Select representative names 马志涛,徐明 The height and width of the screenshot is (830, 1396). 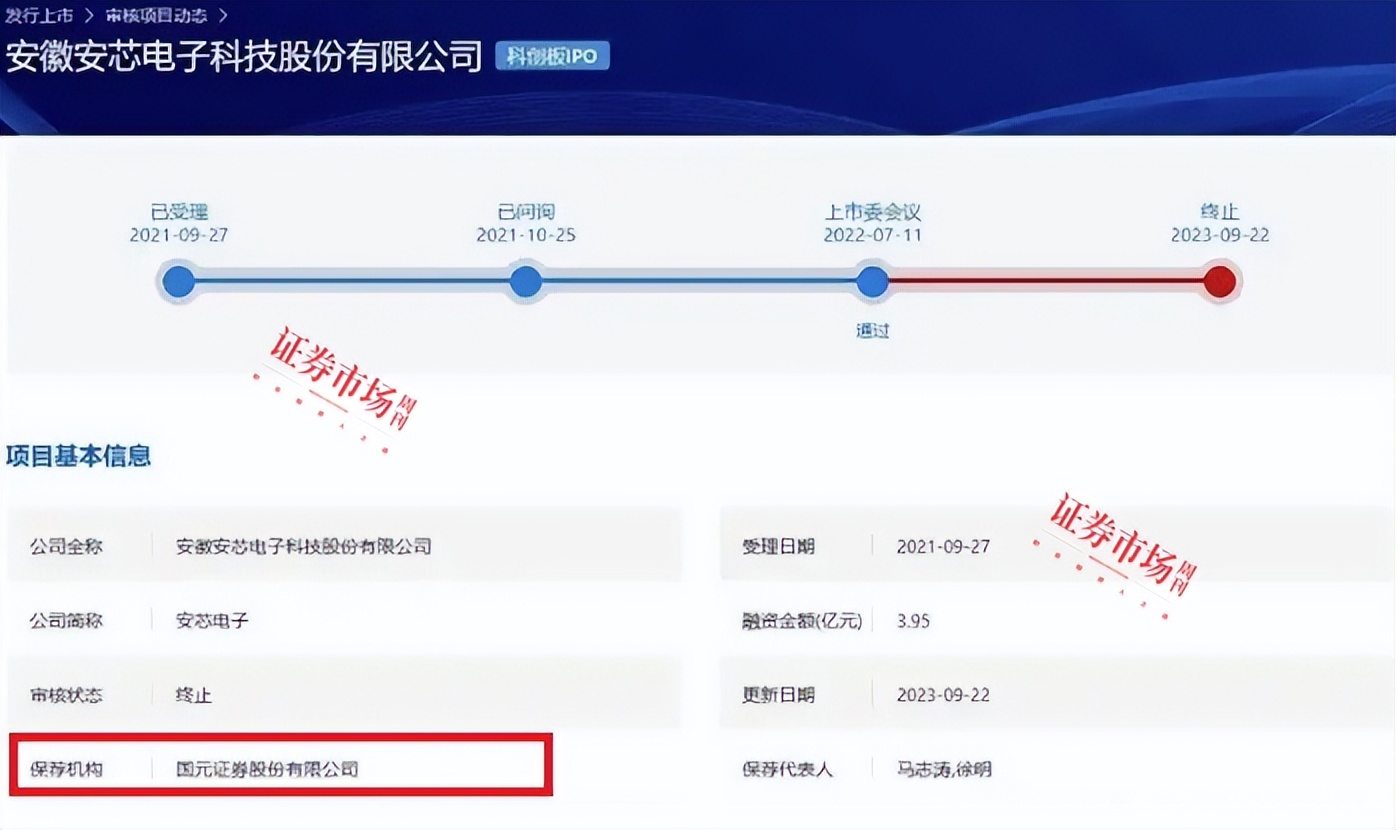click(944, 769)
